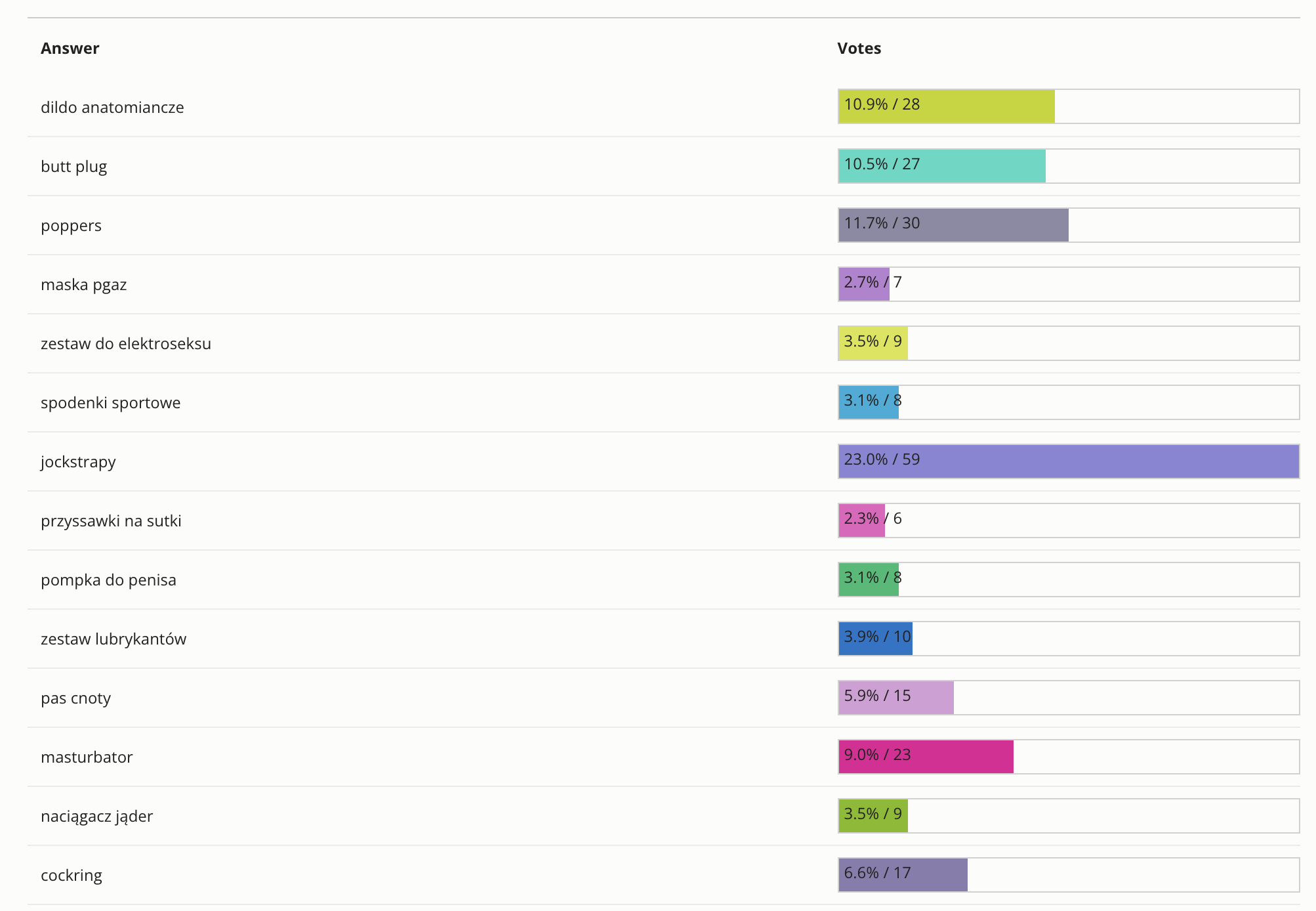Select the przyssawki na sutki answer label
The width and height of the screenshot is (1316, 911).
(111, 521)
